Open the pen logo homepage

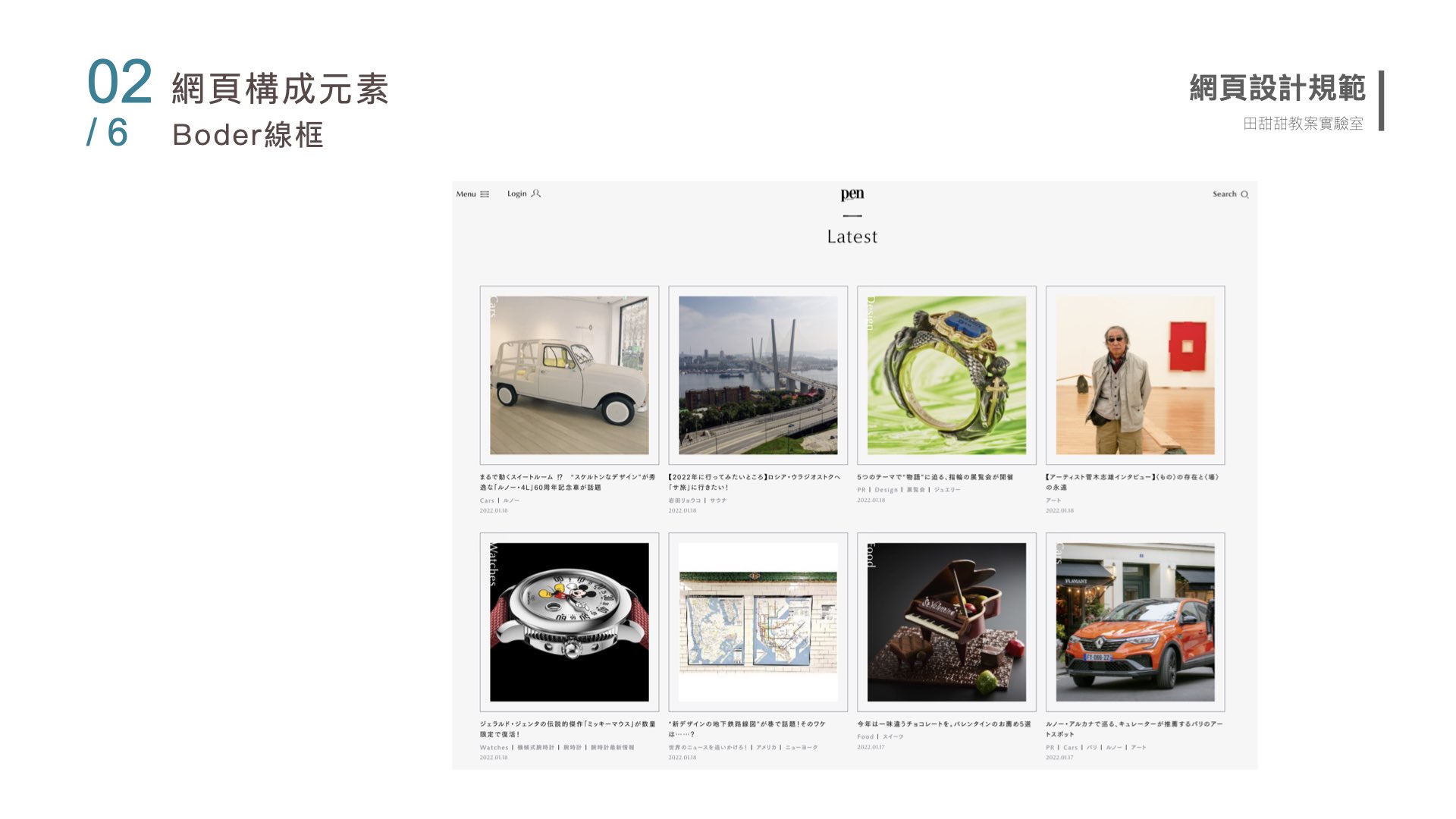pos(852,194)
